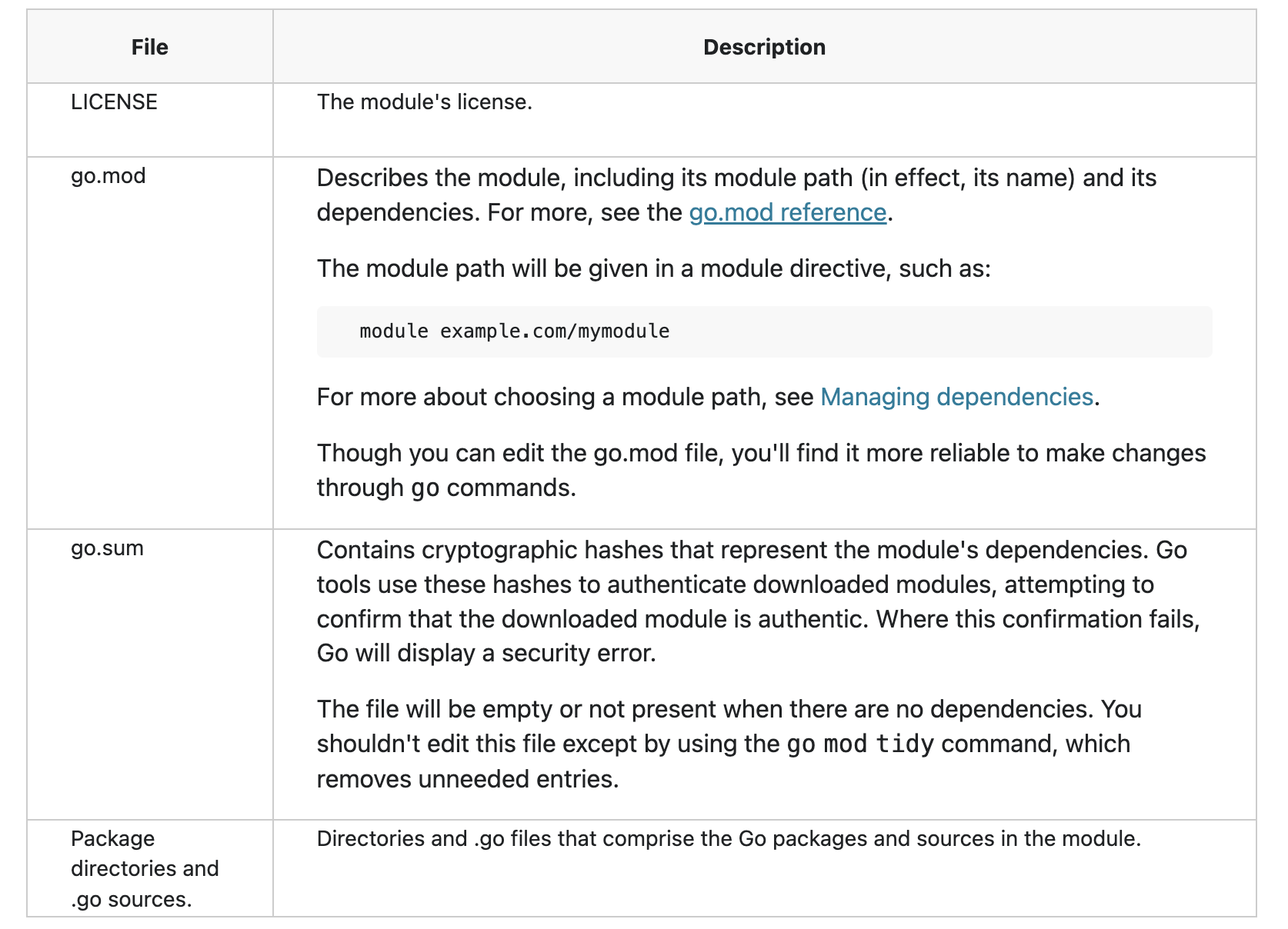
Task: Click the 'go mod tidy' inline code
Action: tap(859, 744)
